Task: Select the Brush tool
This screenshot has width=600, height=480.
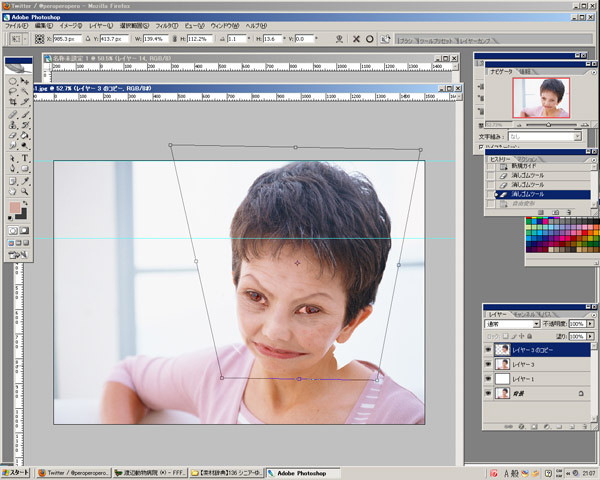Action: coord(24,114)
